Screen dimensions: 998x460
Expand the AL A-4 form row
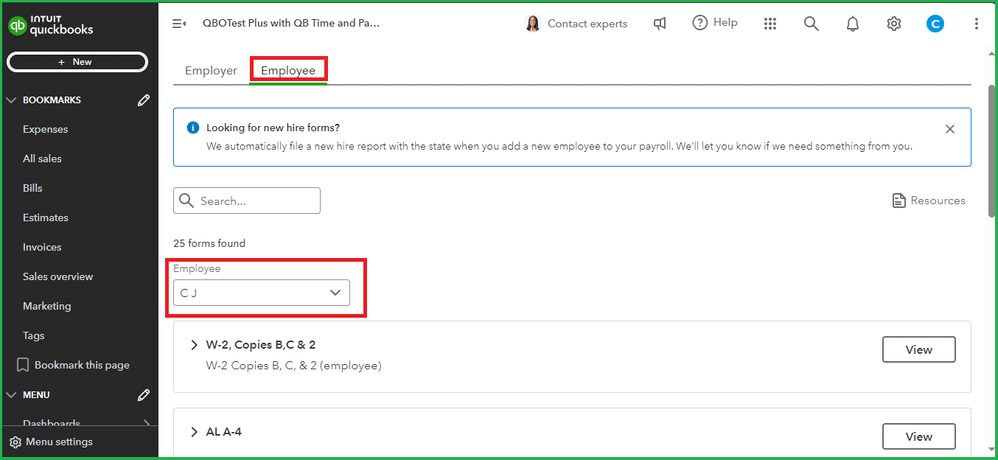194,432
